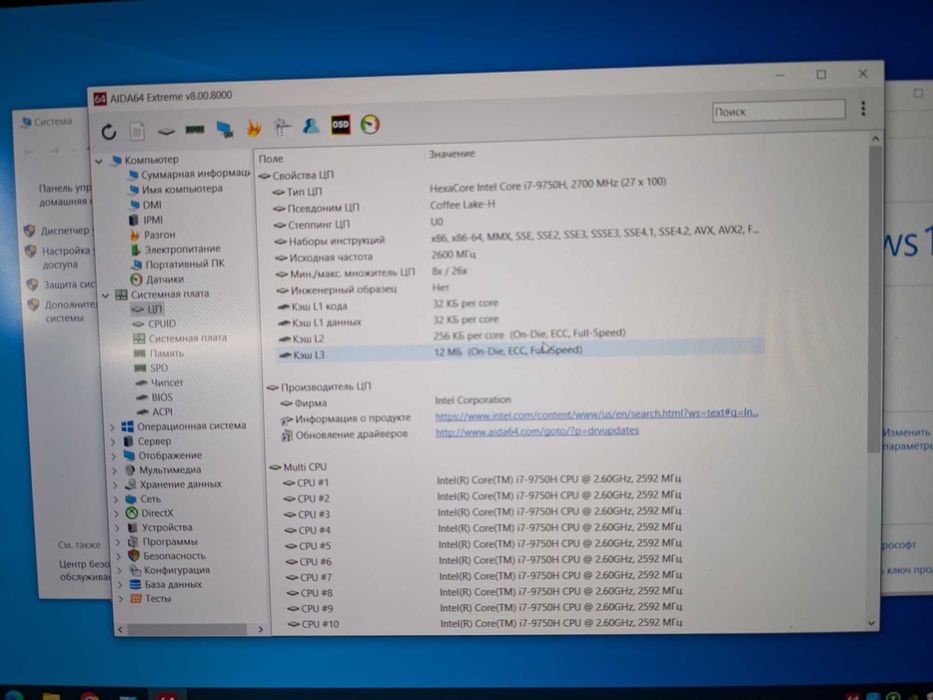Image resolution: width=933 pixels, height=700 pixels.
Task: Select the Кэш L3 row
Action: pos(519,352)
